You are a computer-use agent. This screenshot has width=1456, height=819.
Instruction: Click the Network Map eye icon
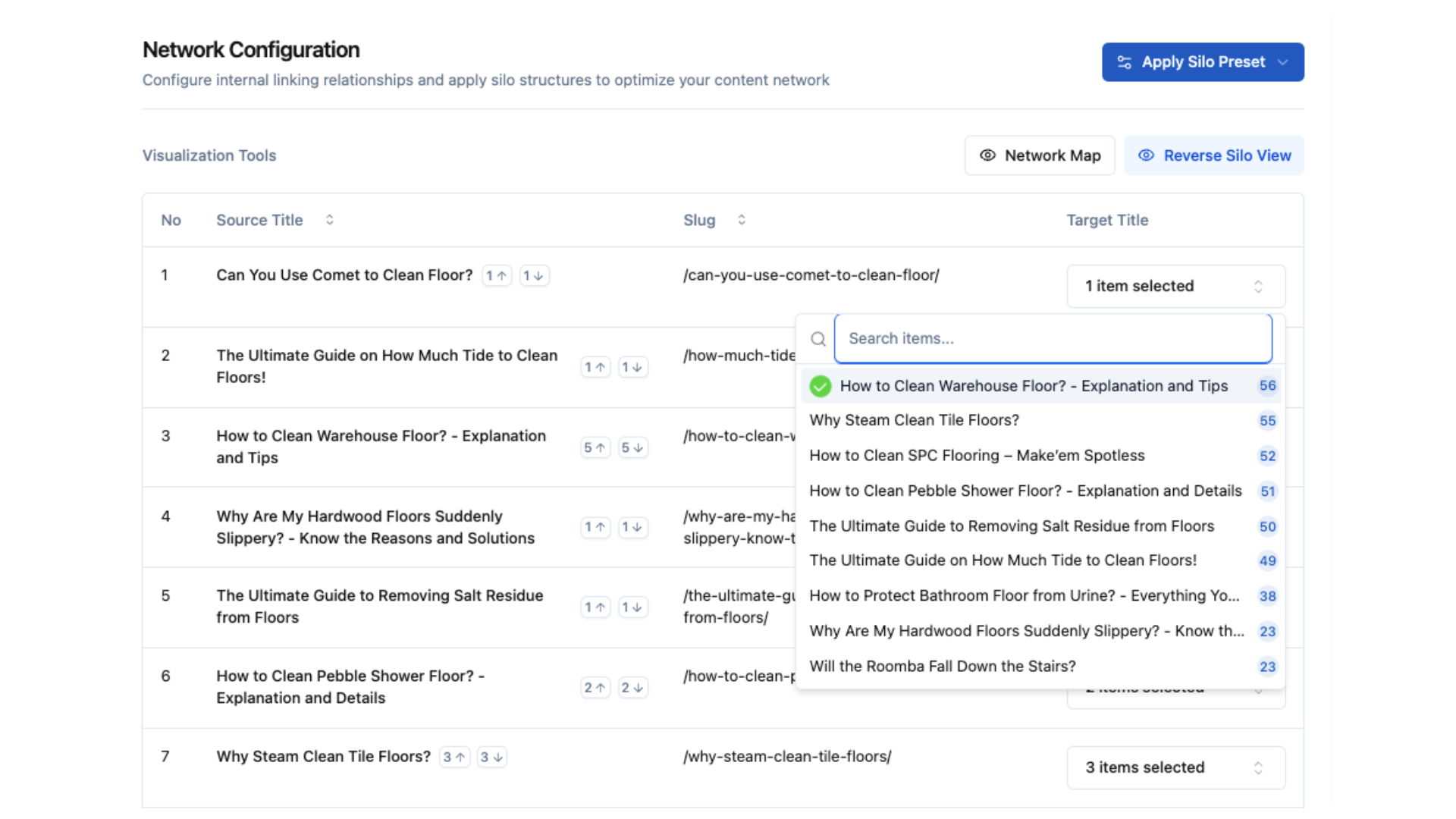pos(987,155)
